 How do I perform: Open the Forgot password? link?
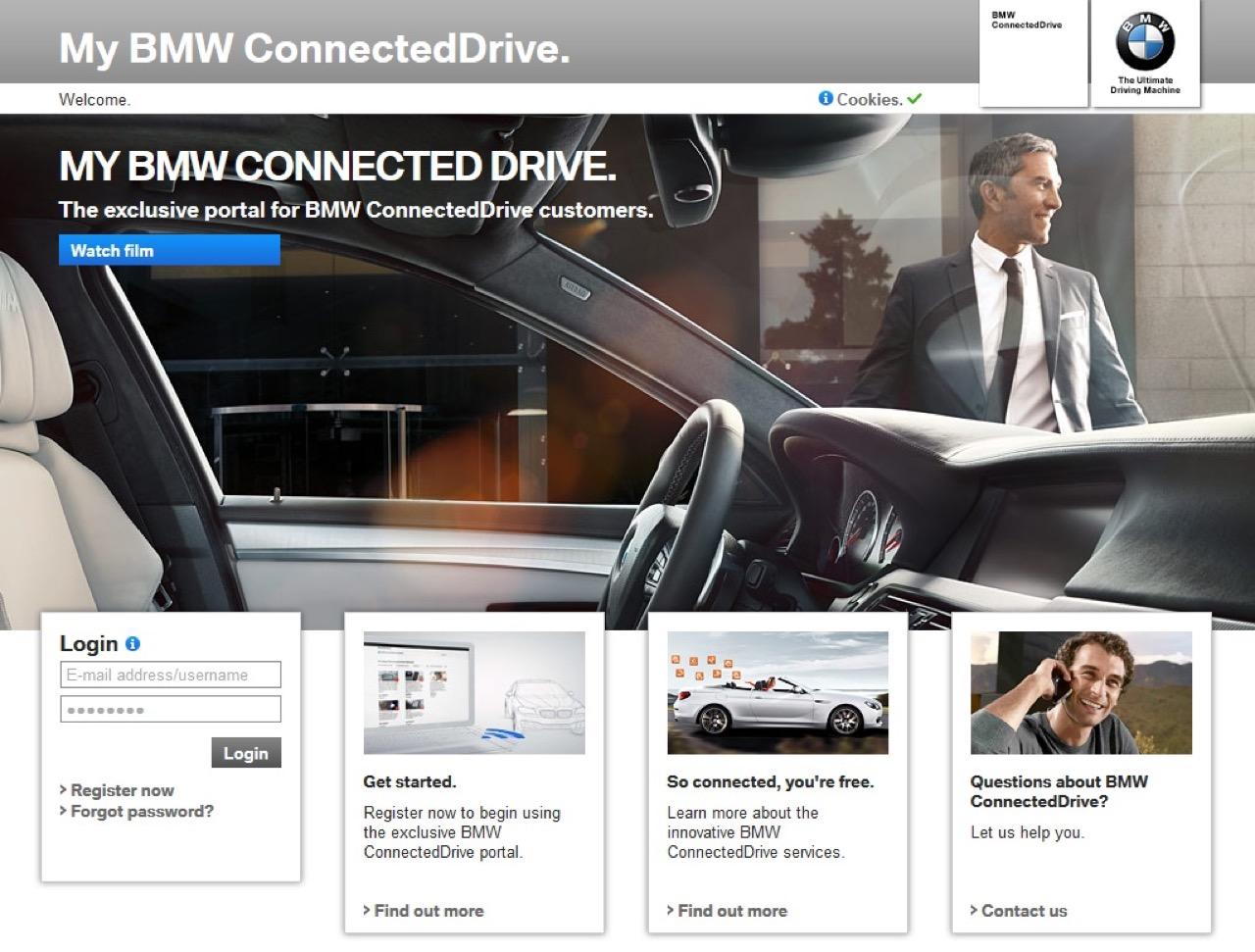point(141,811)
